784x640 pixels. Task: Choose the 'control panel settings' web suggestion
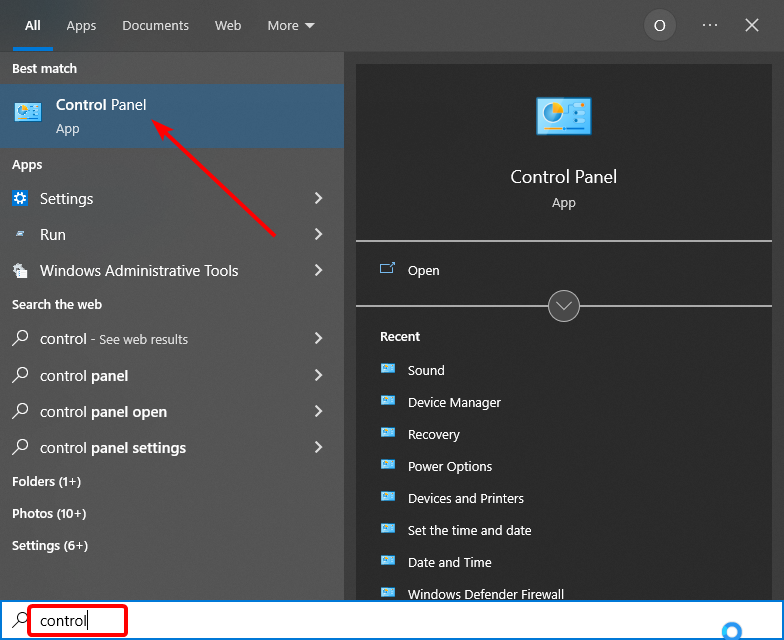(112, 448)
